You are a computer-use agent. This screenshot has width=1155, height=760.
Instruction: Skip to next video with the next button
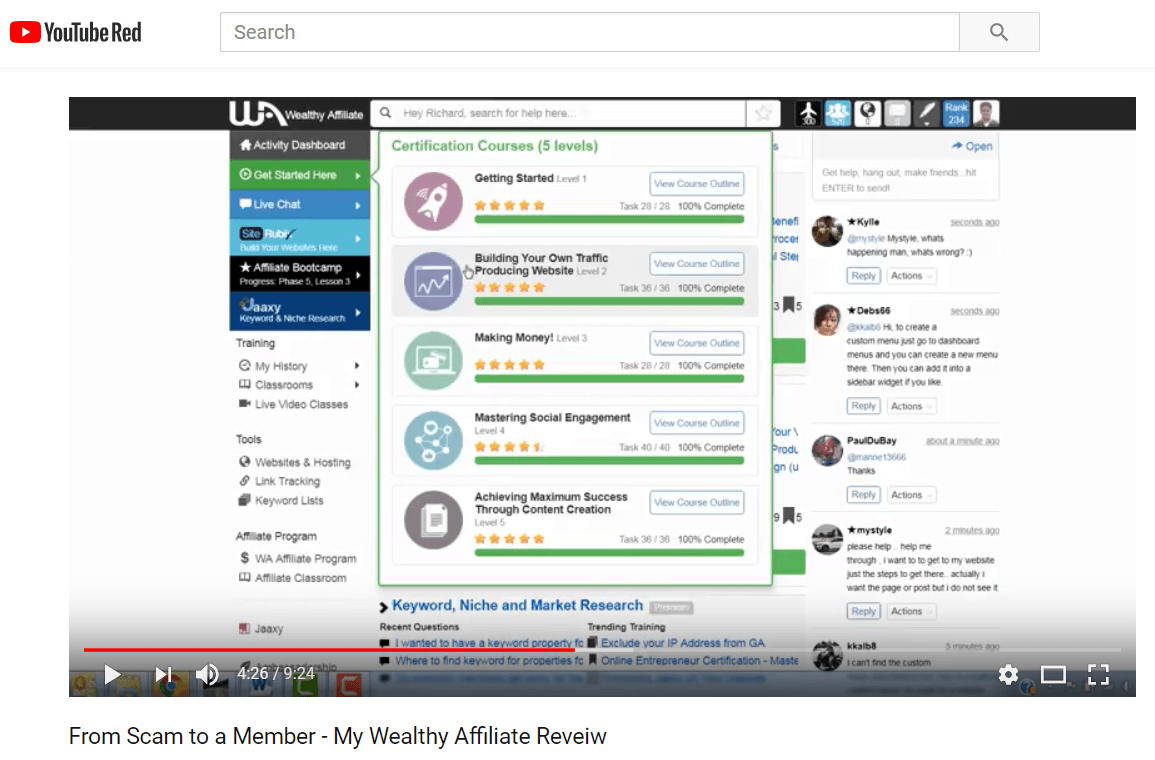click(x=163, y=674)
